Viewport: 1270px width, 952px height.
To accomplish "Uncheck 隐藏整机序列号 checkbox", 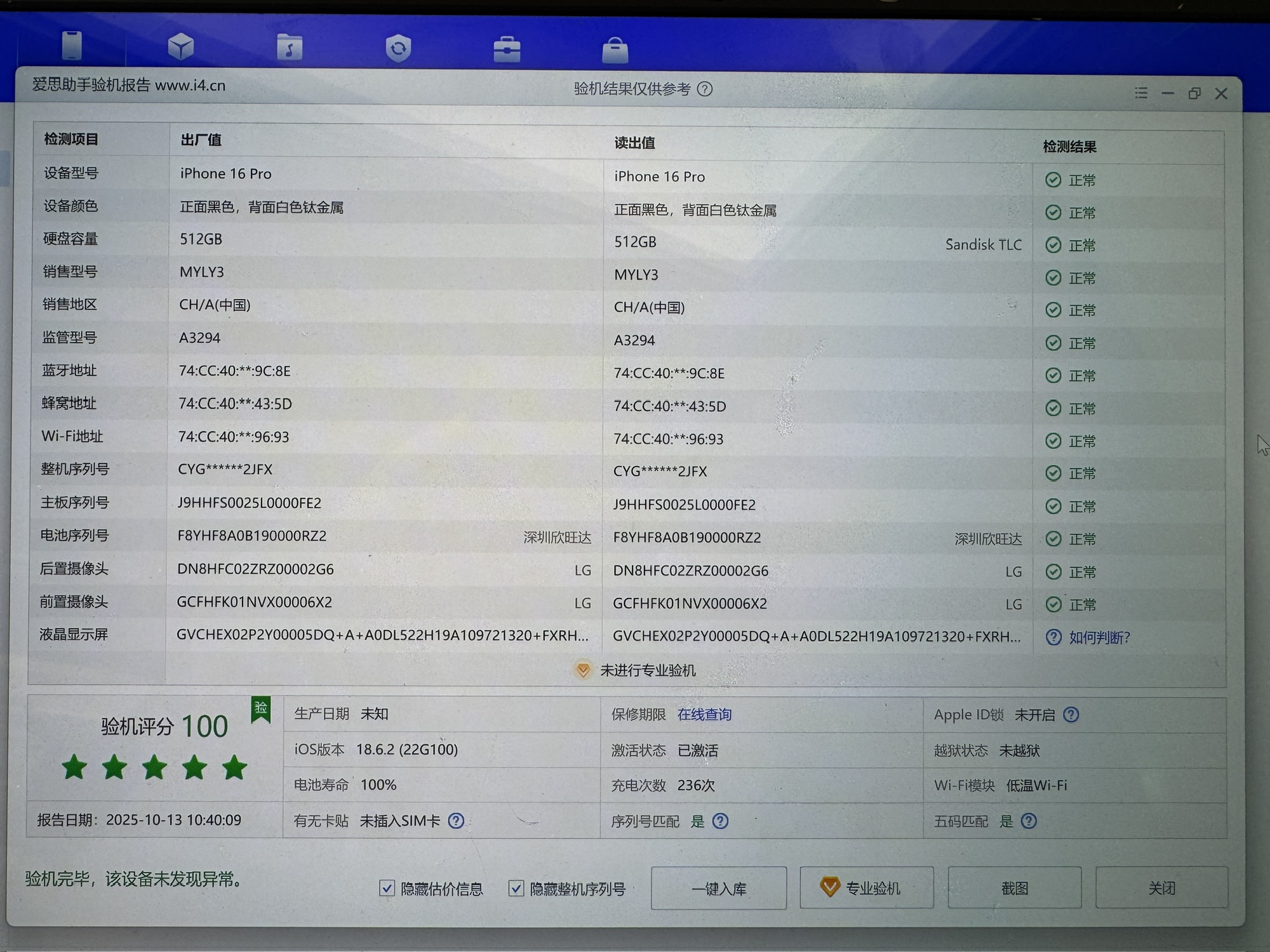I will pyautogui.click(x=516, y=888).
